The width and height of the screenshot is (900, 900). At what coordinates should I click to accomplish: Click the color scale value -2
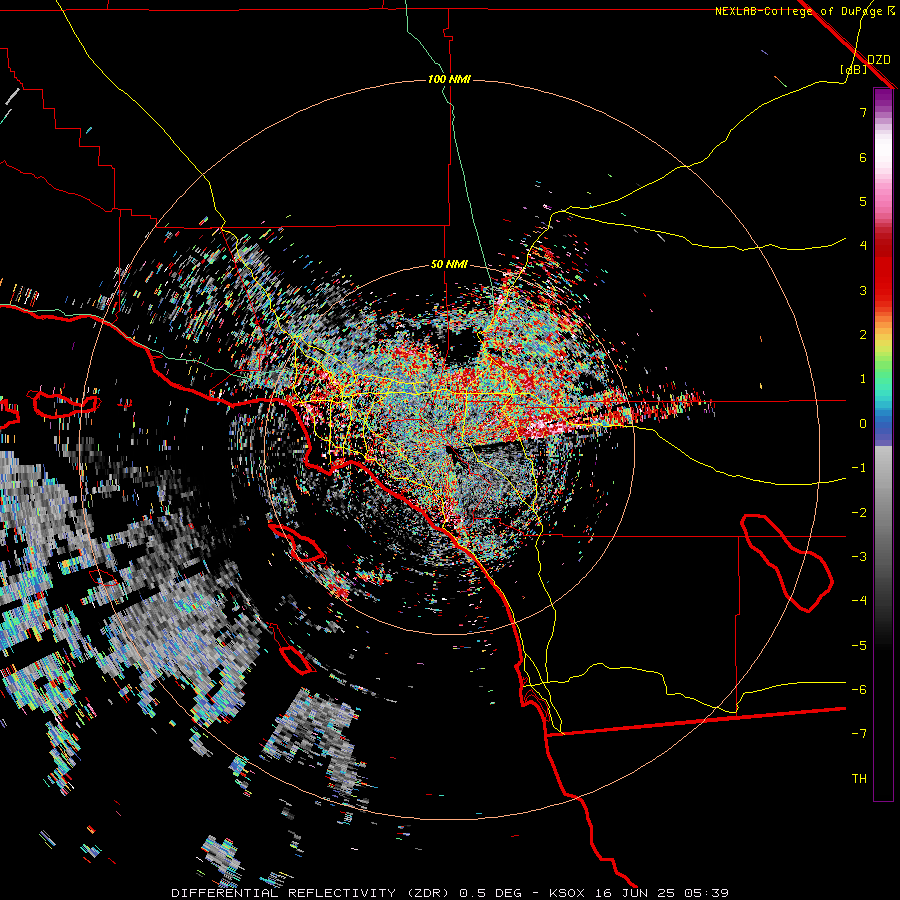coord(859,513)
